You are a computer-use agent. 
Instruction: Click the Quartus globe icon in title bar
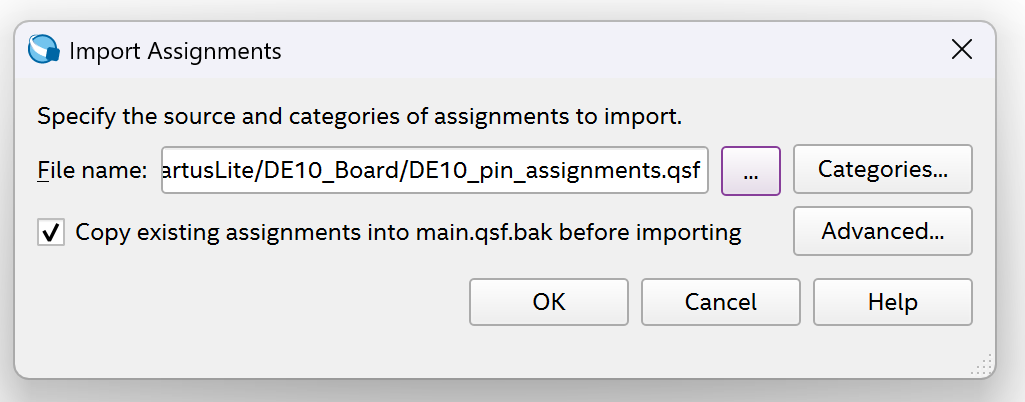44,50
